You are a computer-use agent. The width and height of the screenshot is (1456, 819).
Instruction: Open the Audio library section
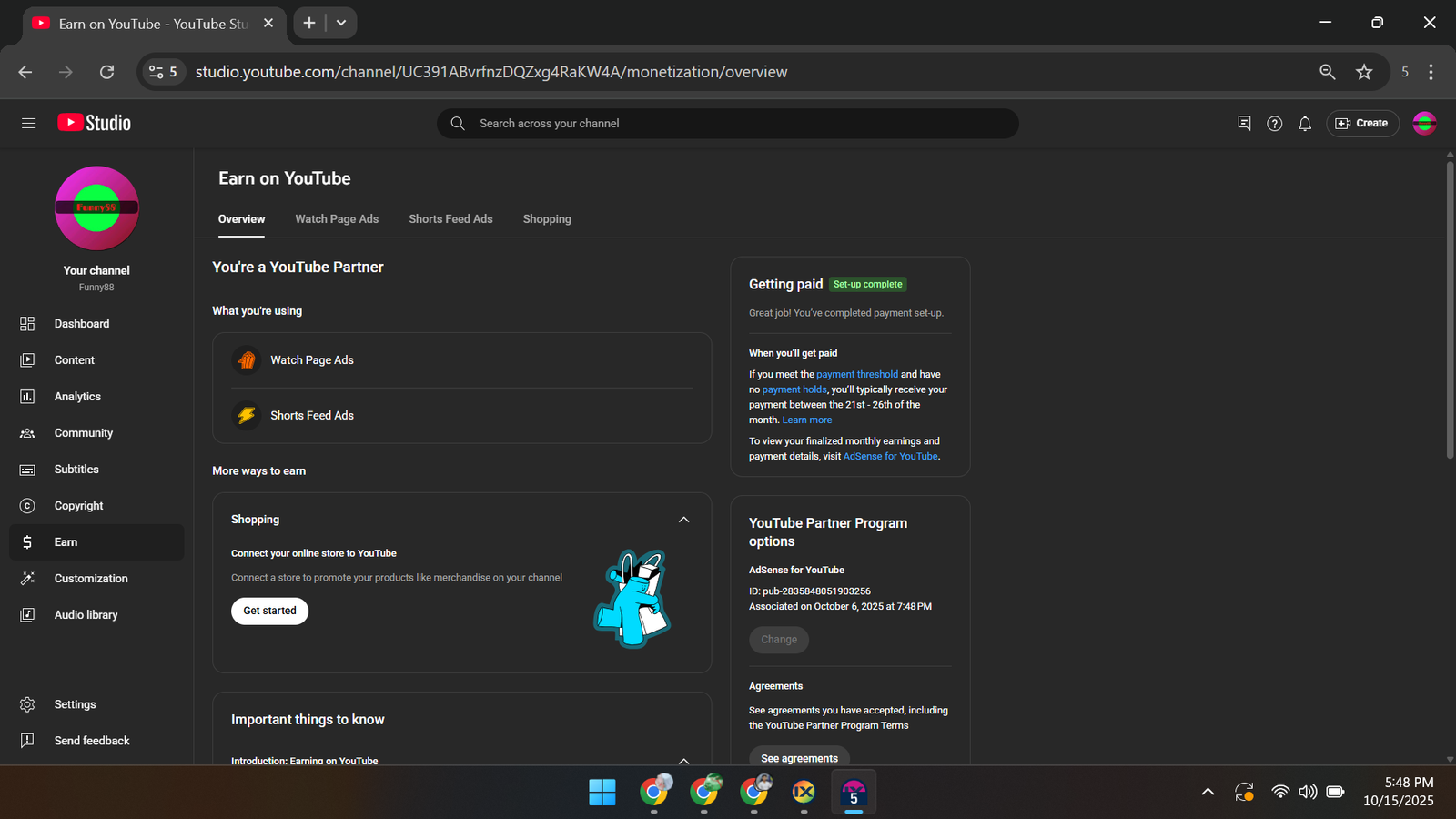pyautogui.click(x=86, y=615)
